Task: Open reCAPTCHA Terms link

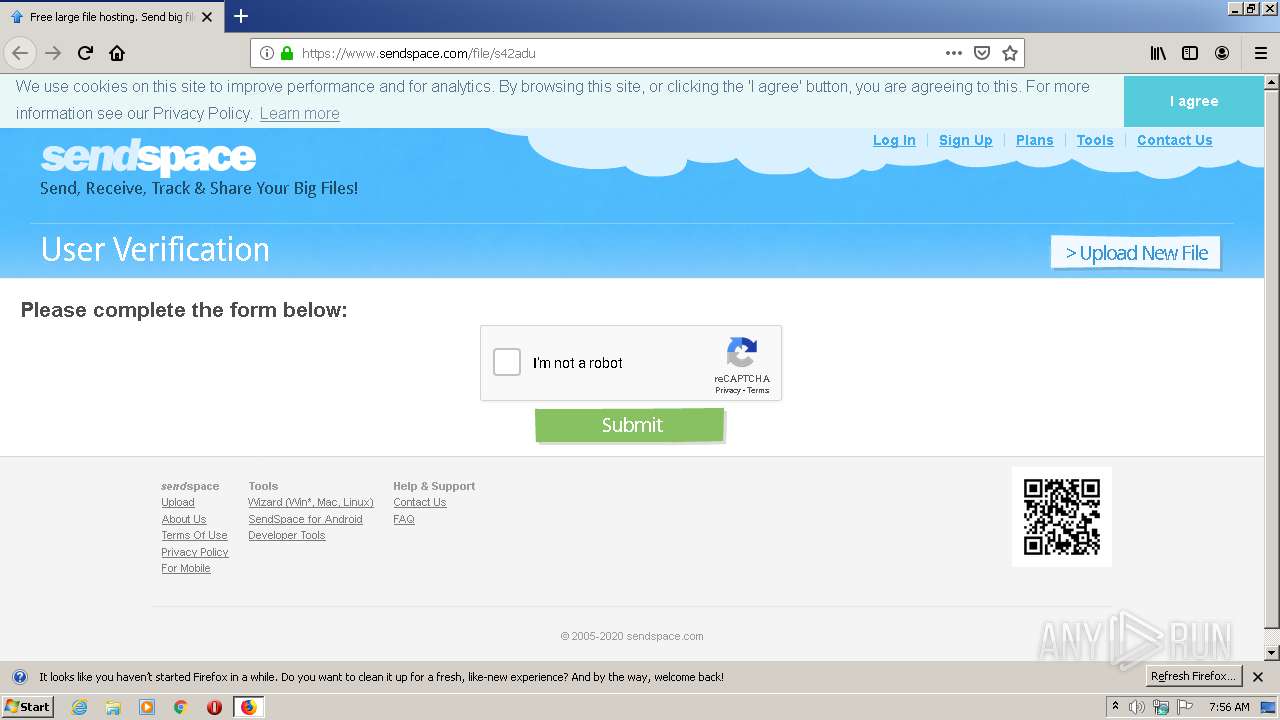Action: (758, 390)
